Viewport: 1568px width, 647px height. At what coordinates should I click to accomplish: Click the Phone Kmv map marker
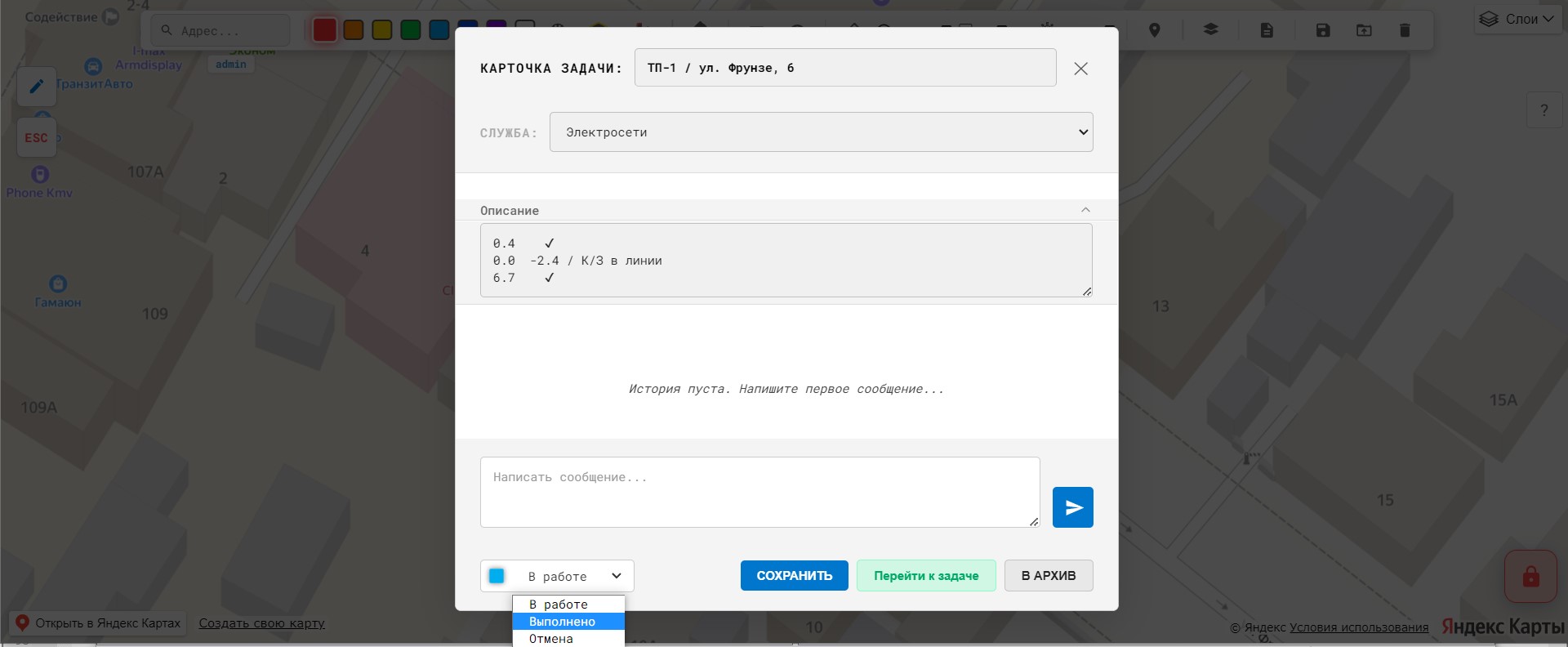(40, 174)
